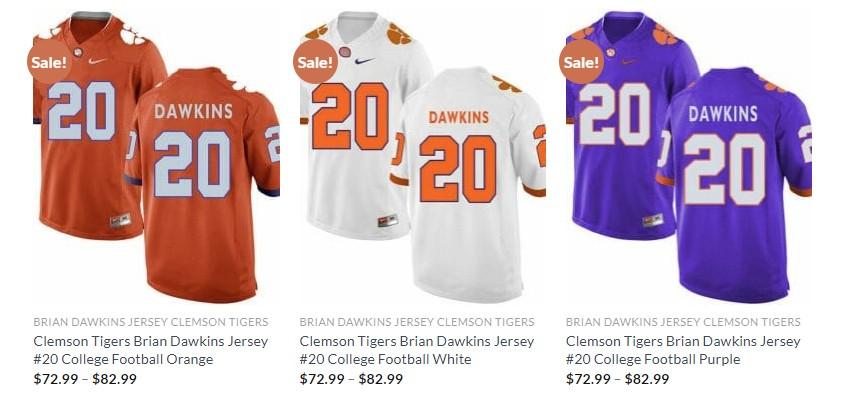Viewport: 842px width, 404px height.
Task: Open the orange Dawkins jersey product image
Action: coord(156,157)
